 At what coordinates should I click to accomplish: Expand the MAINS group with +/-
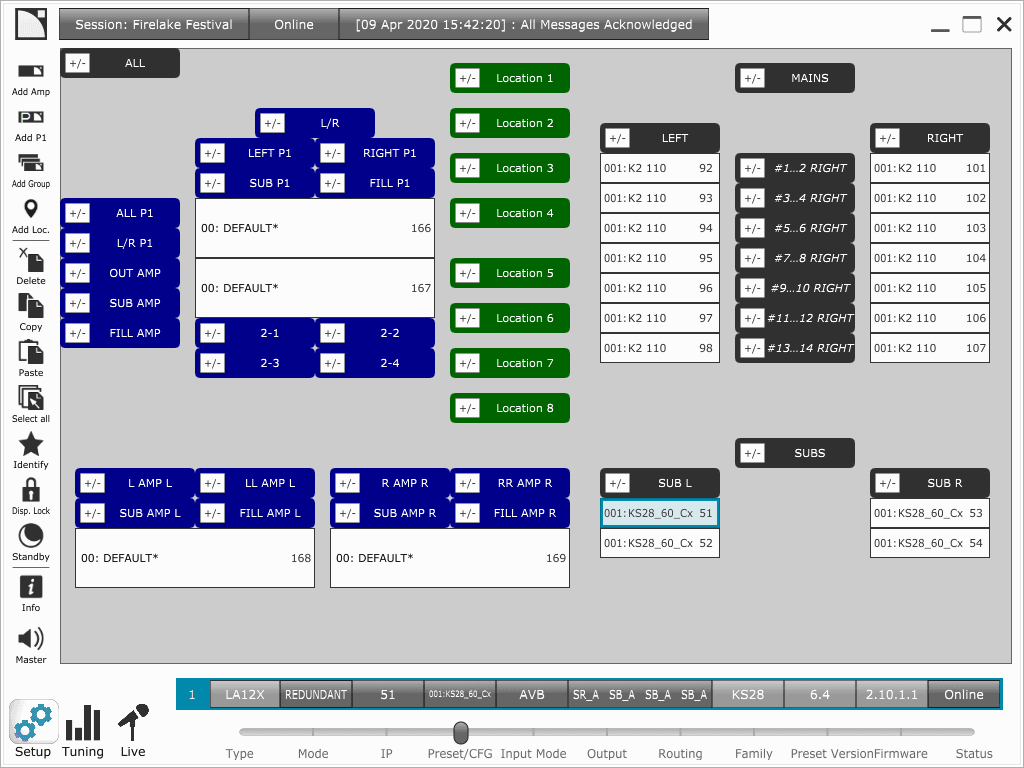point(753,78)
